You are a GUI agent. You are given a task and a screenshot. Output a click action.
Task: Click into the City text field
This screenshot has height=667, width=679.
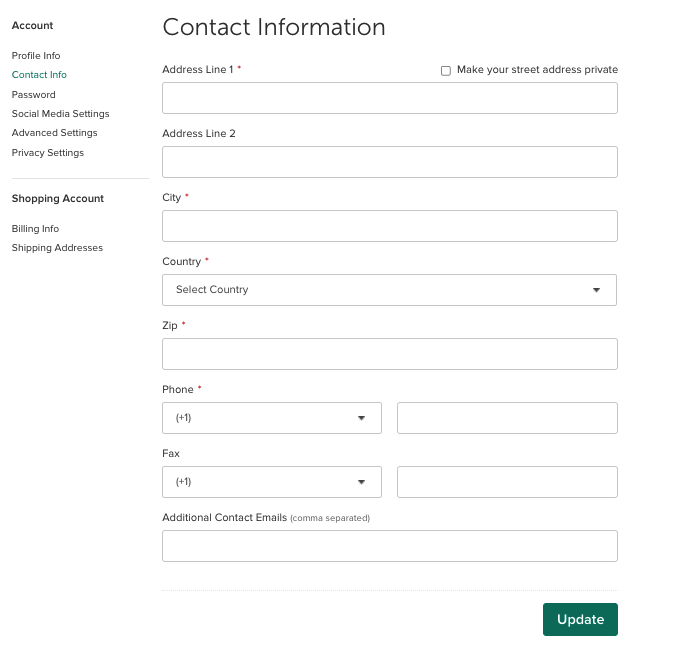[x=389, y=226]
